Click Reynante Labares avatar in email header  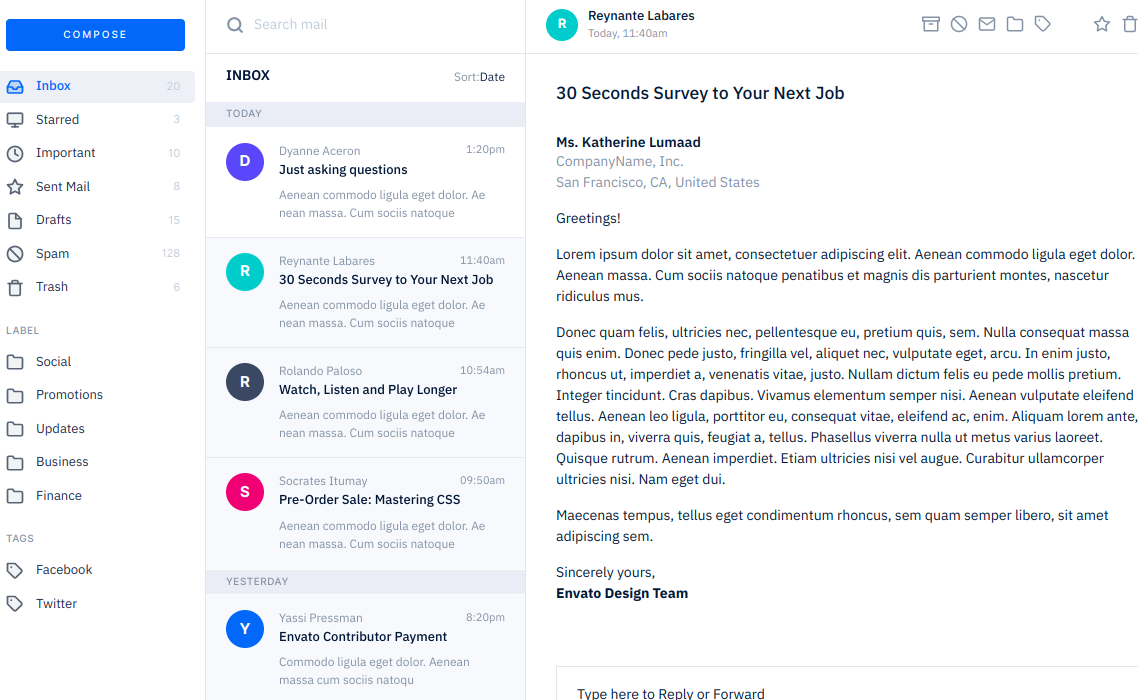coord(562,25)
